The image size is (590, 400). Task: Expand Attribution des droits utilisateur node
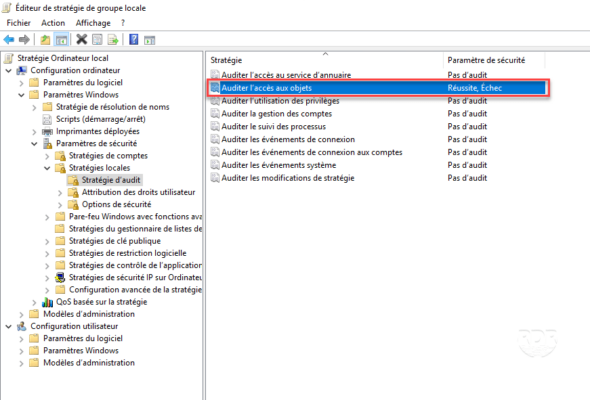(60, 193)
